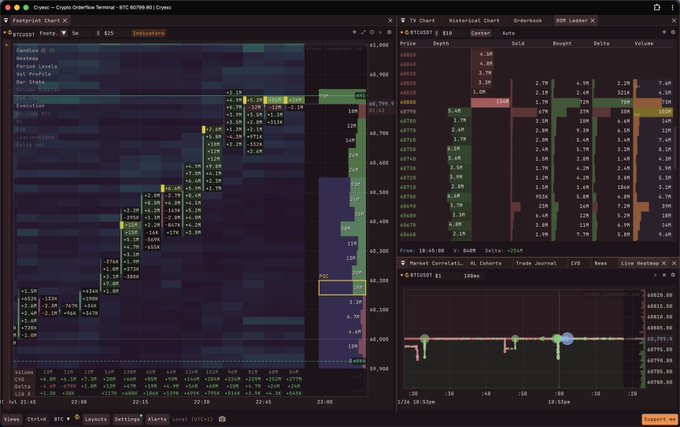Toggle the Delta Vol indicator
Screen dimensions: 680x427
(x=30, y=145)
